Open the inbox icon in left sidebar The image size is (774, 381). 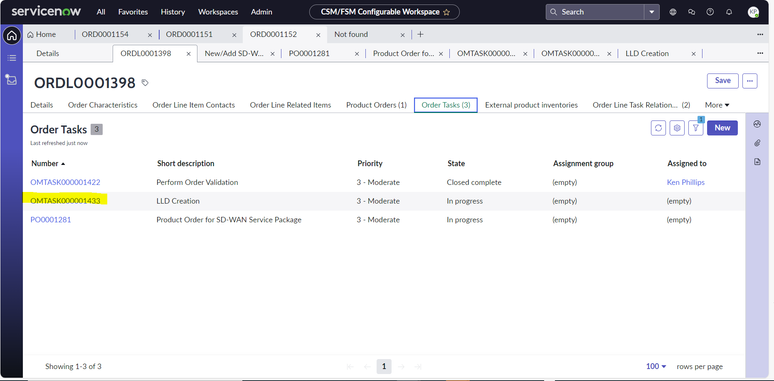12,79
